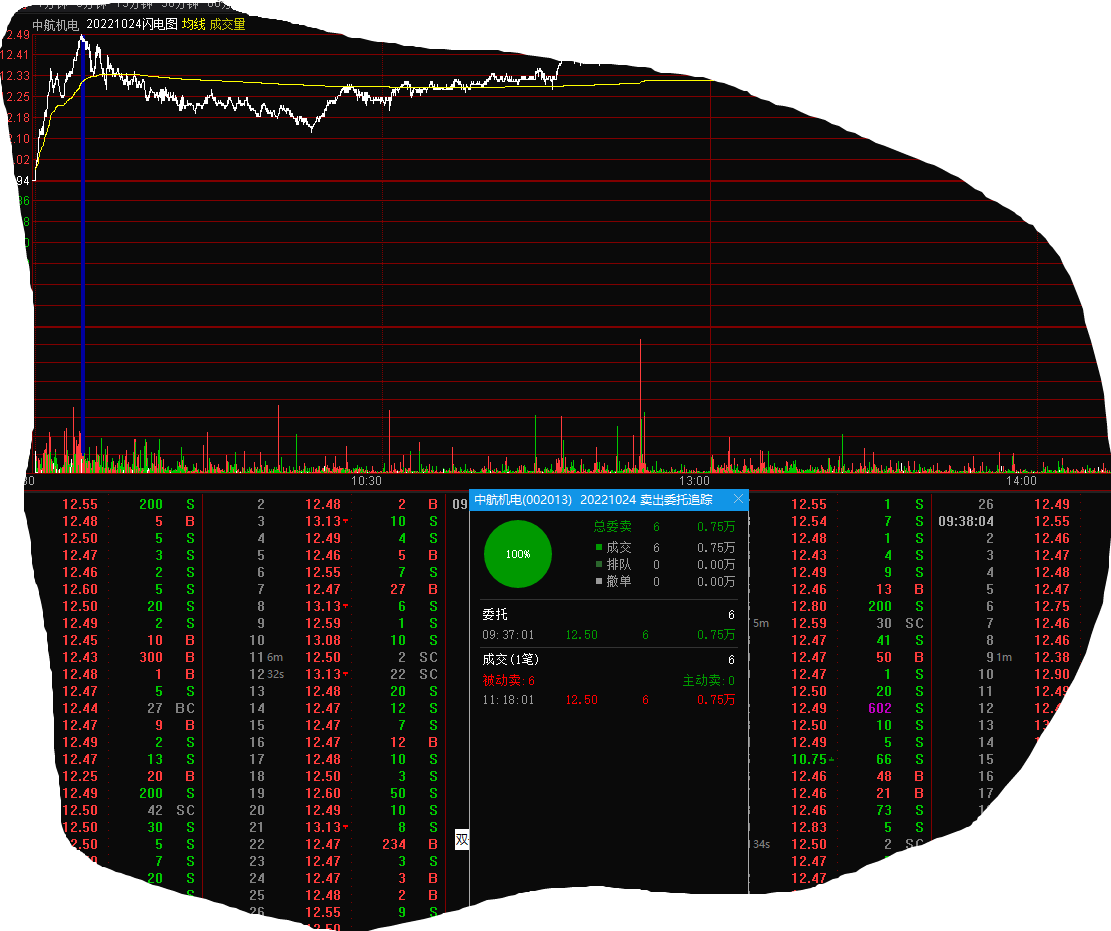
Task: Click the 排队 legend square marker
Action: [598, 564]
